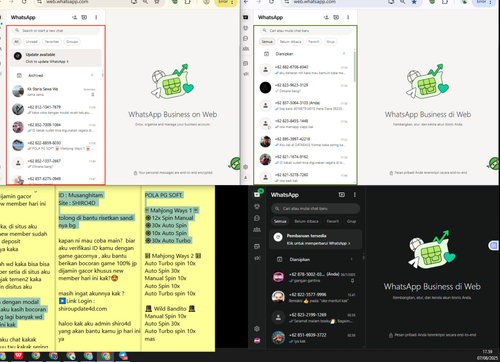Screen dimensions: 500x362
Task: Open the Status icon in the dark WhatsApp sidebar
Action: click(x=257, y=206)
